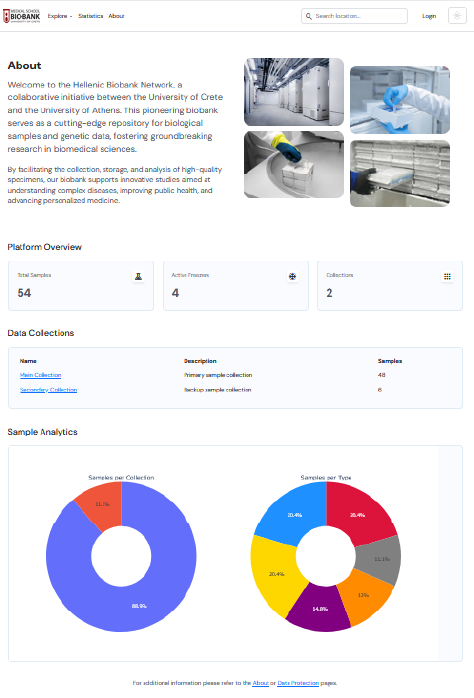This screenshot has height=698, width=474.
Task: Click the snowflake icon on Active Freezers card
Action: tap(292, 276)
